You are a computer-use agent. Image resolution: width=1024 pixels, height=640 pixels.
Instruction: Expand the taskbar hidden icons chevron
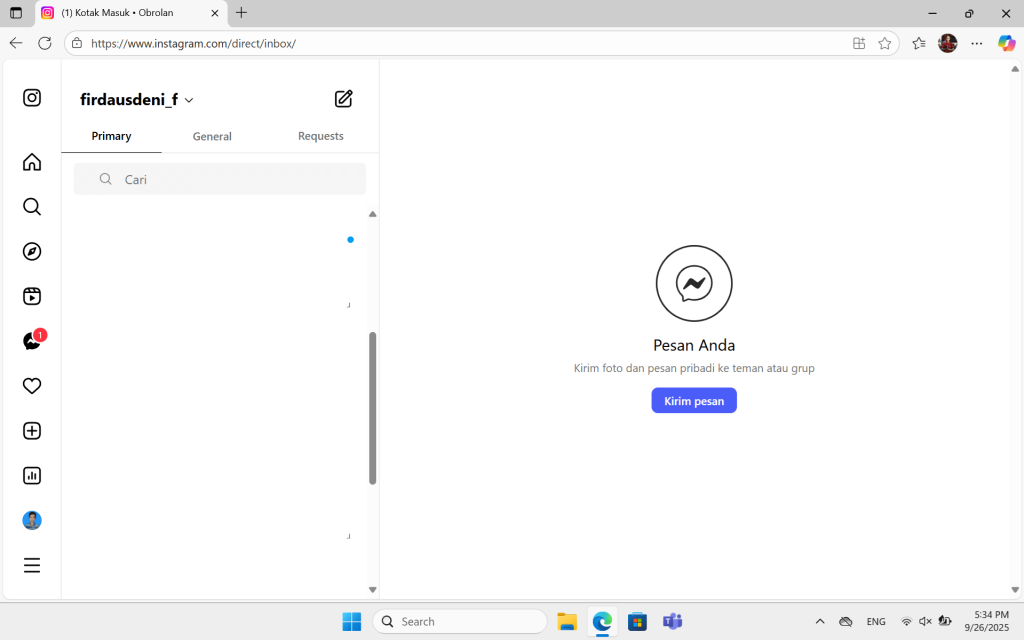point(819,621)
